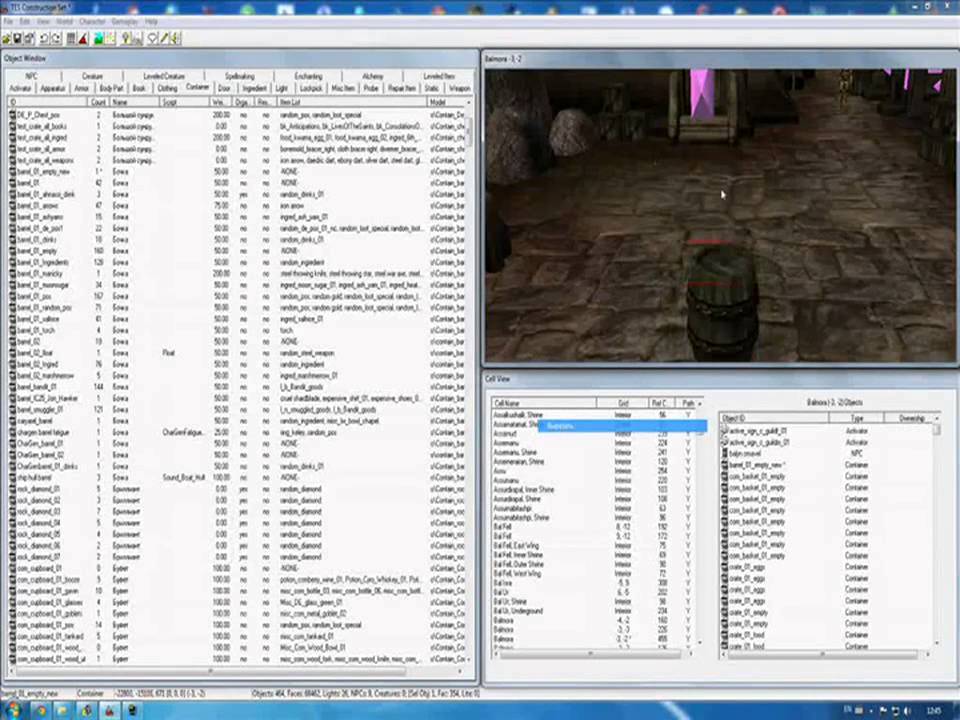Switch to the Enchanting tab
Screen dimensions: 960x720
click(308, 76)
